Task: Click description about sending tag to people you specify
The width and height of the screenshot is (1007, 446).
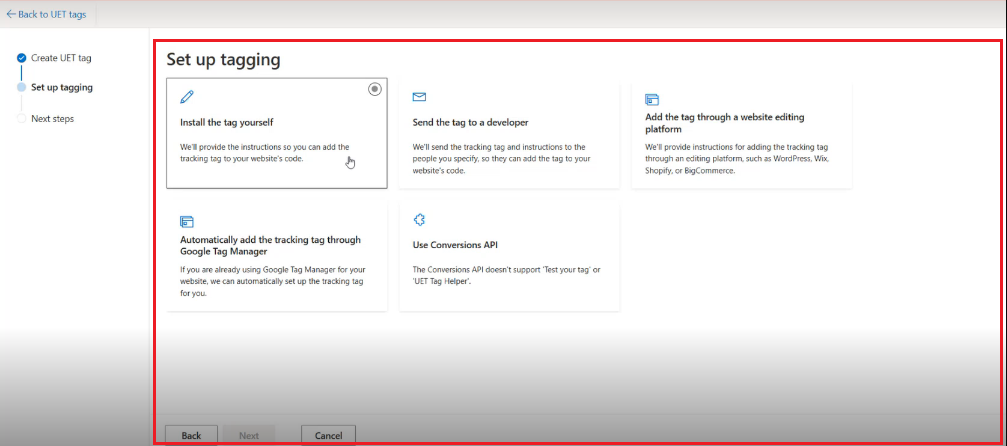Action: coord(502,159)
